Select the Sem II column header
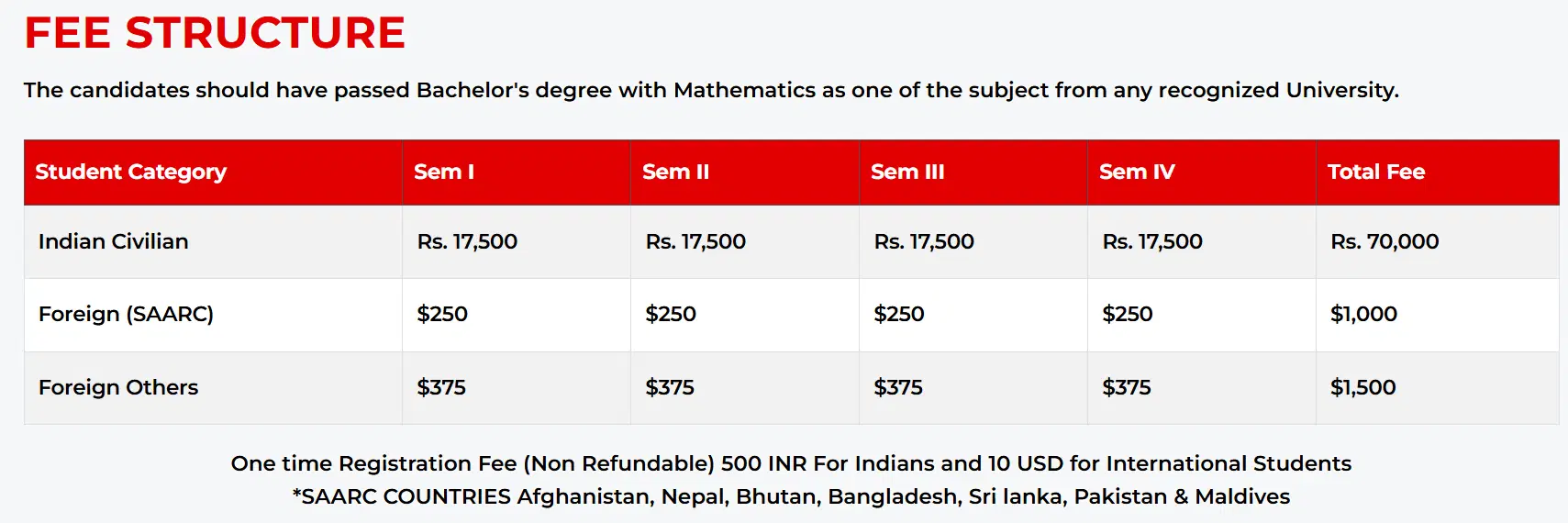Viewport: 1568px width, 523px height. pyautogui.click(x=676, y=172)
